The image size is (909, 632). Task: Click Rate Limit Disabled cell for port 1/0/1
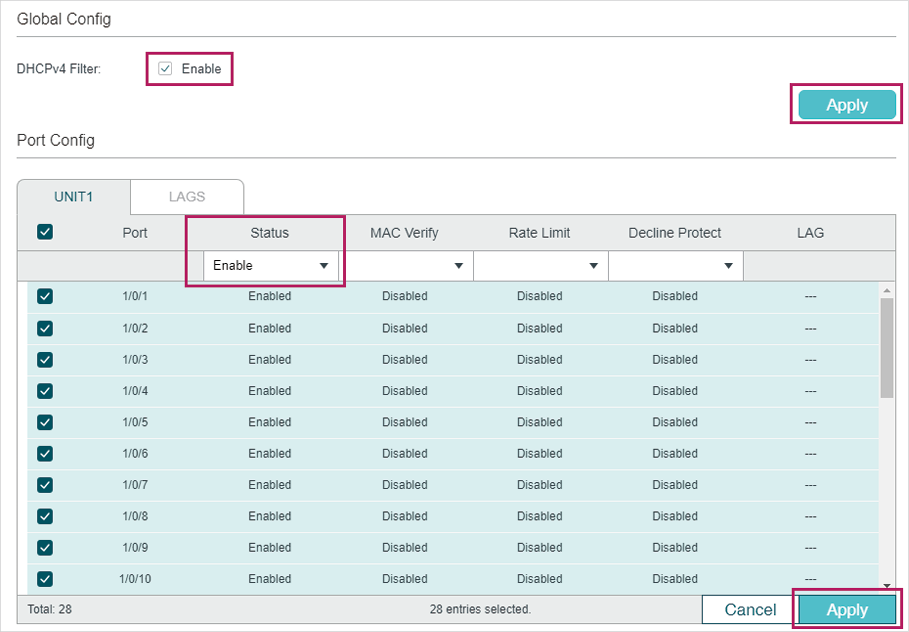tap(540, 296)
